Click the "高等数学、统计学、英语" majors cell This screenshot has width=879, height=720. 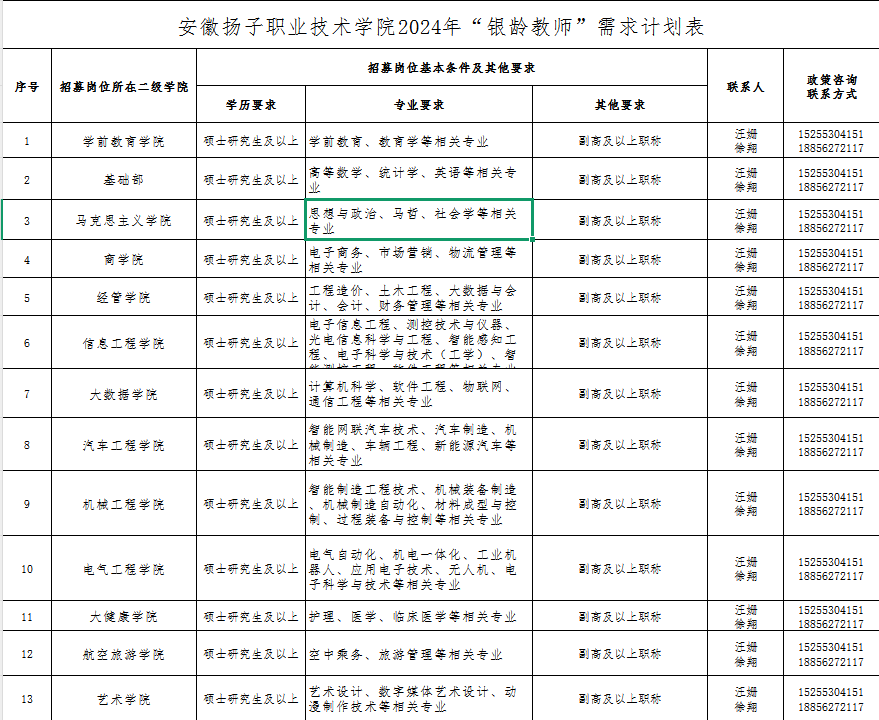[x=419, y=179]
